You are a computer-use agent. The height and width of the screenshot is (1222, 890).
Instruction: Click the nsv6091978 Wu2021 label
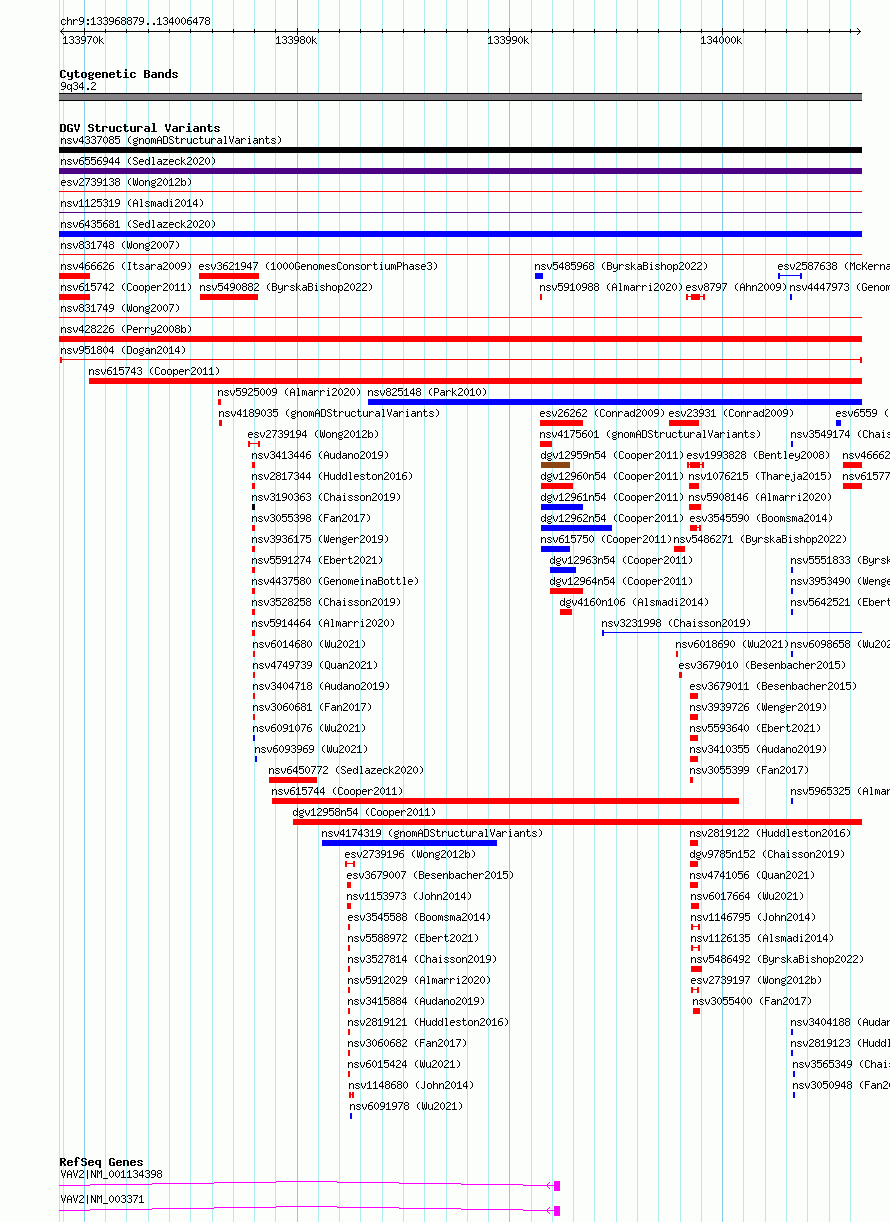[x=407, y=1106]
